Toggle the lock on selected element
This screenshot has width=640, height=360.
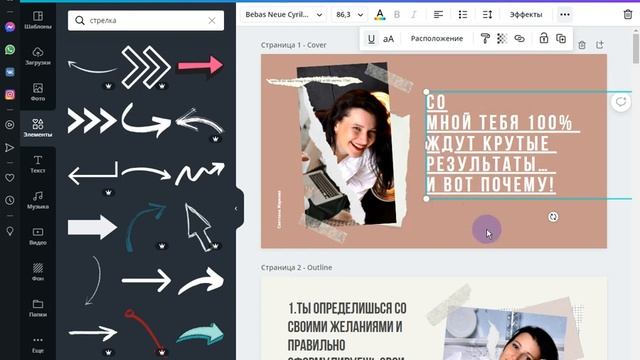tap(543, 39)
